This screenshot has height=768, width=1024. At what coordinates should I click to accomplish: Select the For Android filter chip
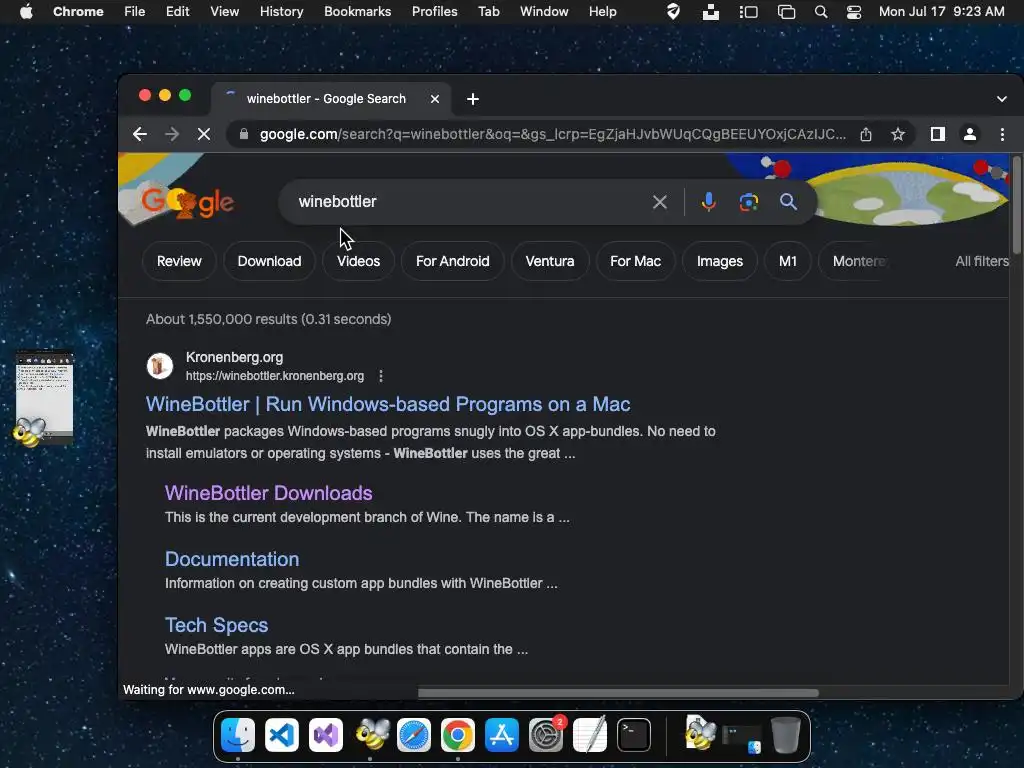pyautogui.click(x=453, y=261)
